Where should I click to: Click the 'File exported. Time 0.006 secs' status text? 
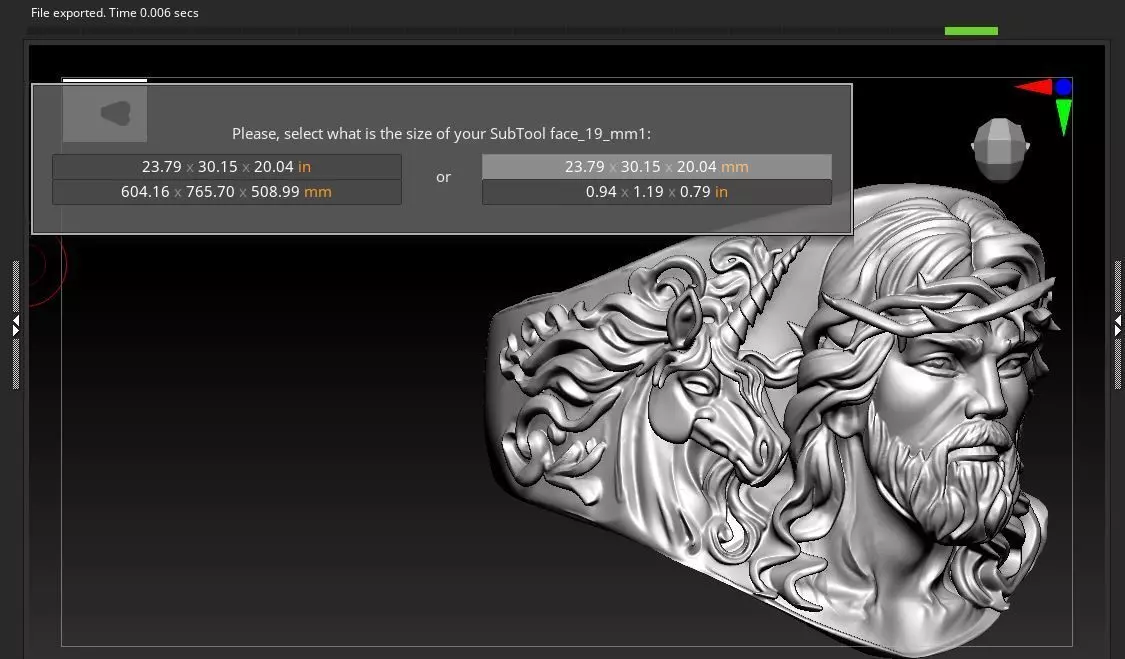(x=115, y=13)
